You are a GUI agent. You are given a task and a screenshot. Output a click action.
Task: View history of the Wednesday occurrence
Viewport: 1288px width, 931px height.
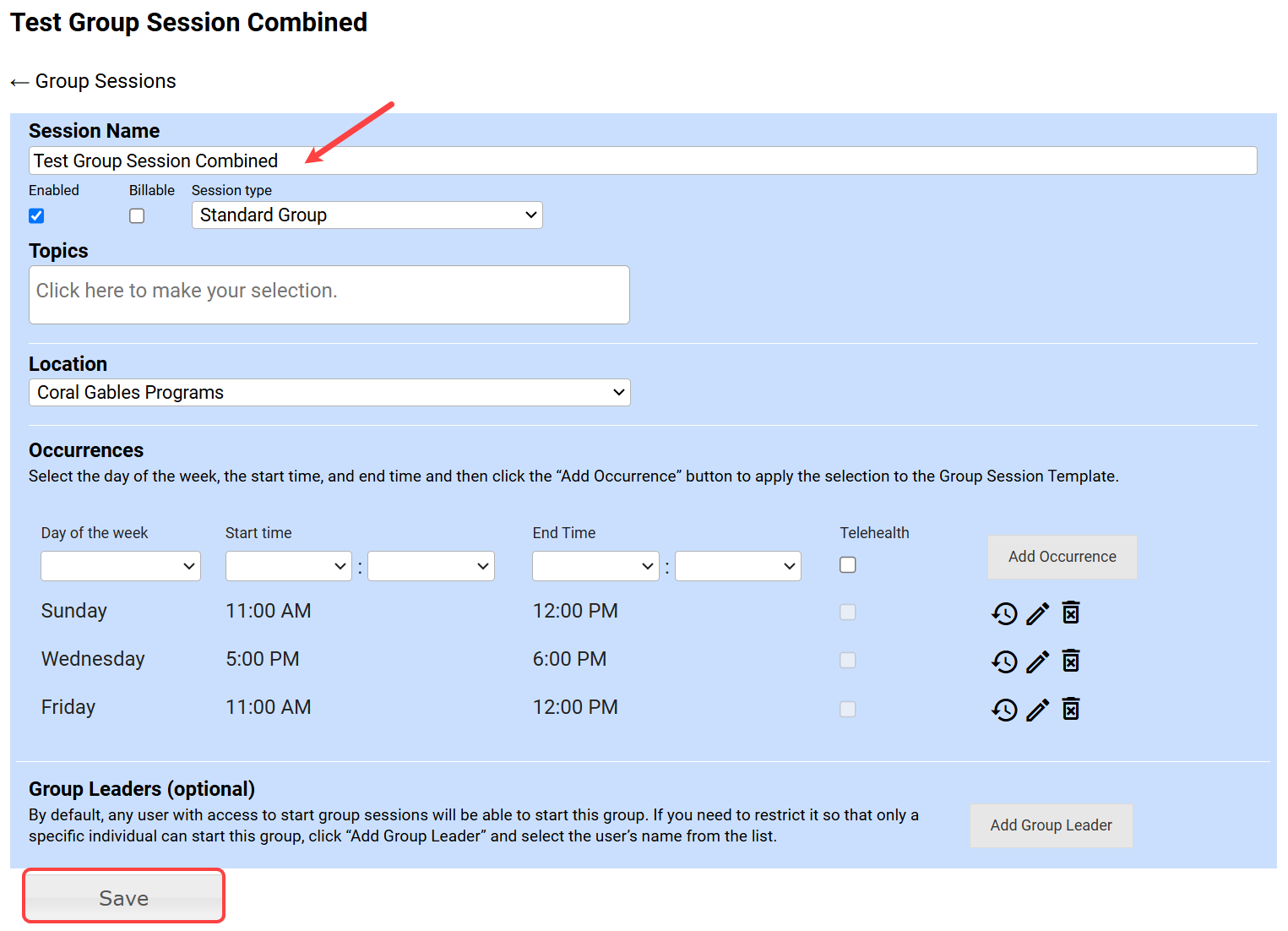[1004, 661]
